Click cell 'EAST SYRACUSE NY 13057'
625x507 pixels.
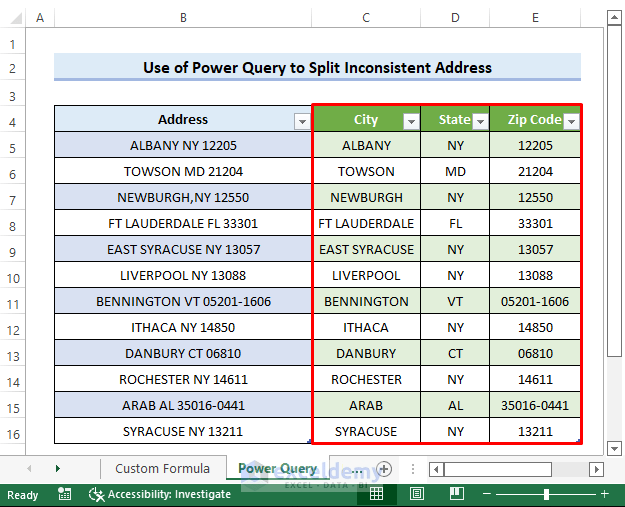pos(183,249)
